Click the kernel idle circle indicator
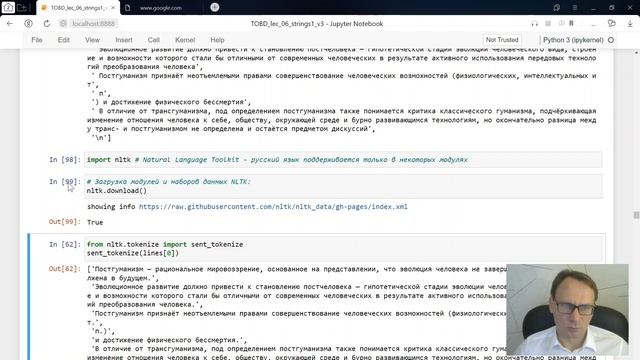This screenshot has height=360, width=640. [611, 40]
